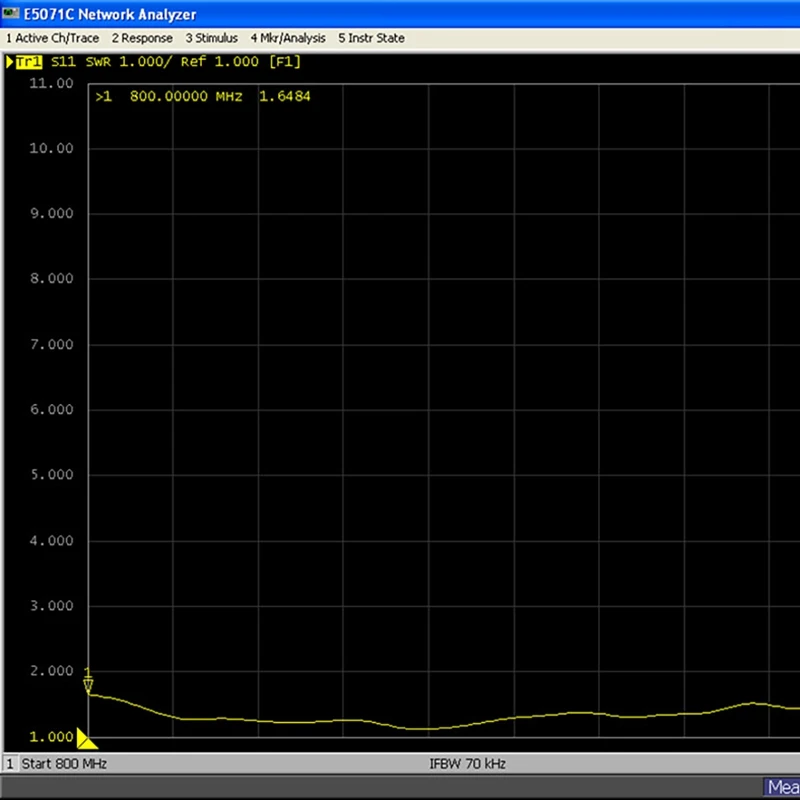Open the Mkr/Analysis menu
800x800 pixels.
pos(288,38)
